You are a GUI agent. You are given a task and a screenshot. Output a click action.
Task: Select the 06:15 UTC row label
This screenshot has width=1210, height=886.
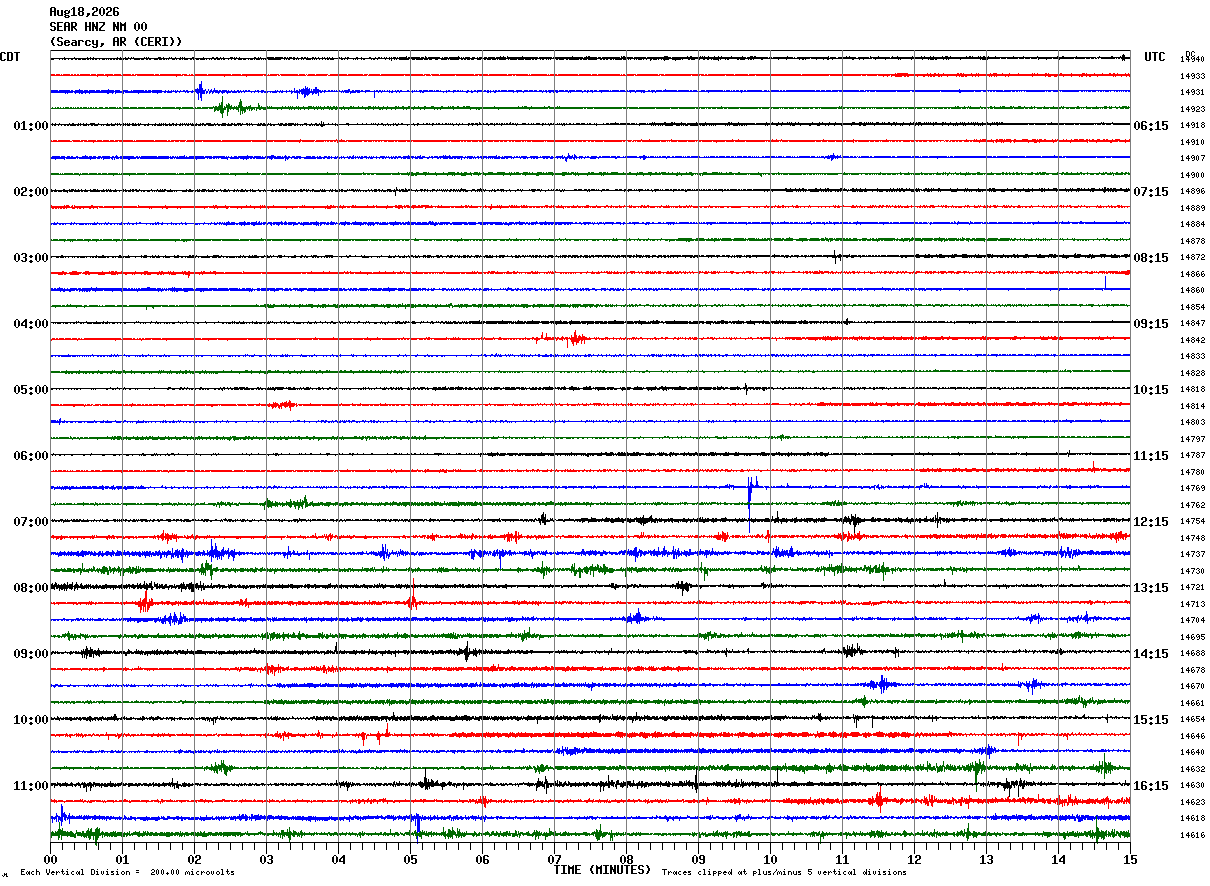1151,126
